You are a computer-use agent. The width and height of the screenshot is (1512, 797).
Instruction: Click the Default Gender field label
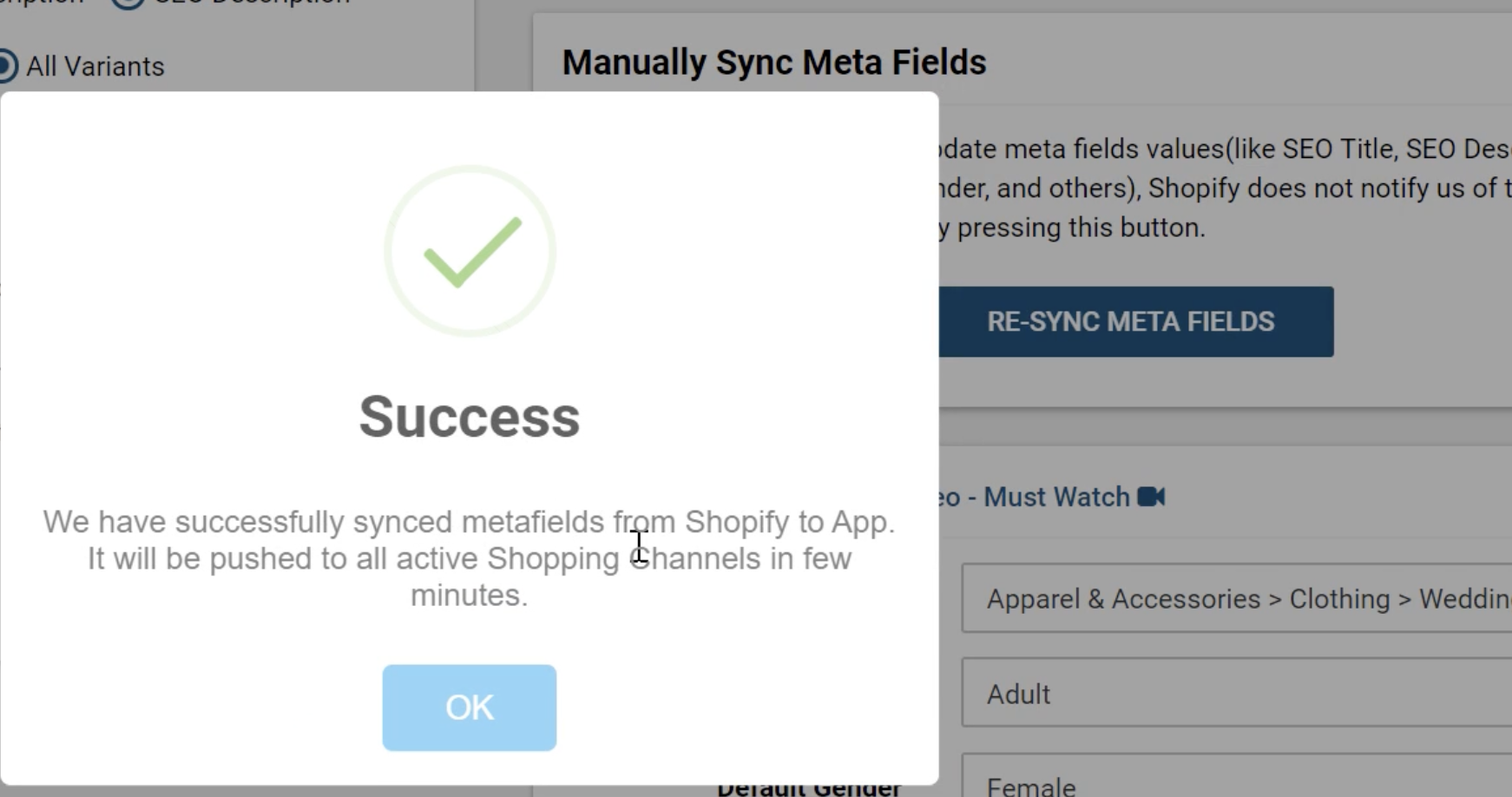tap(809, 788)
